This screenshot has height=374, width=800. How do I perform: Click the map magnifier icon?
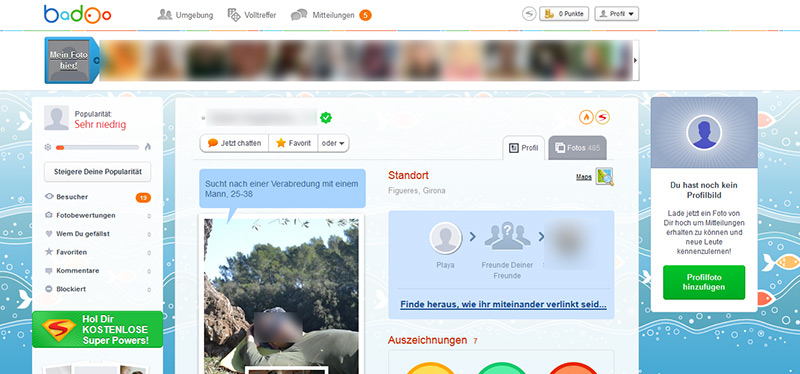(605, 177)
